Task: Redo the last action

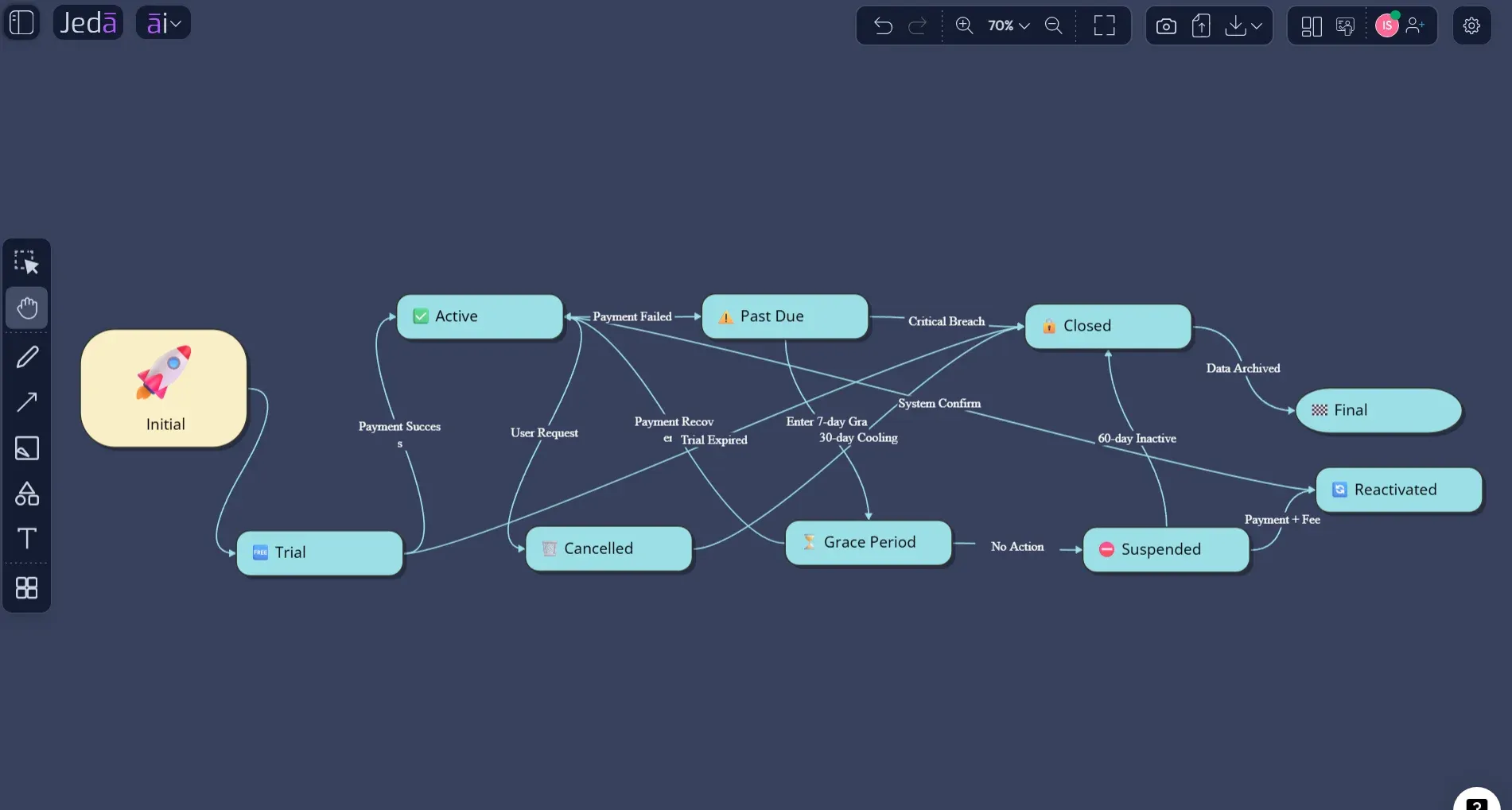Action: point(918,25)
